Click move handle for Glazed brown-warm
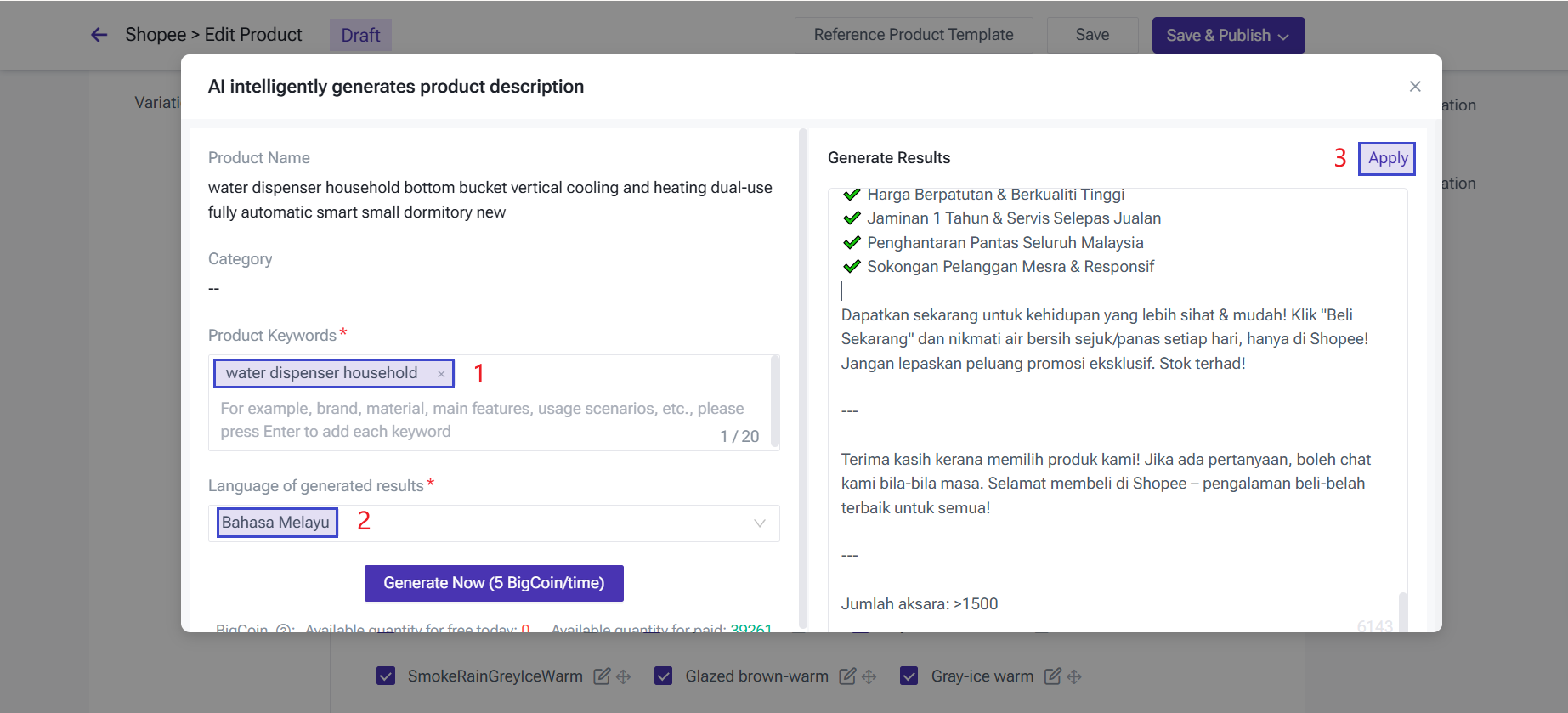This screenshot has width=1568, height=713. [x=869, y=676]
